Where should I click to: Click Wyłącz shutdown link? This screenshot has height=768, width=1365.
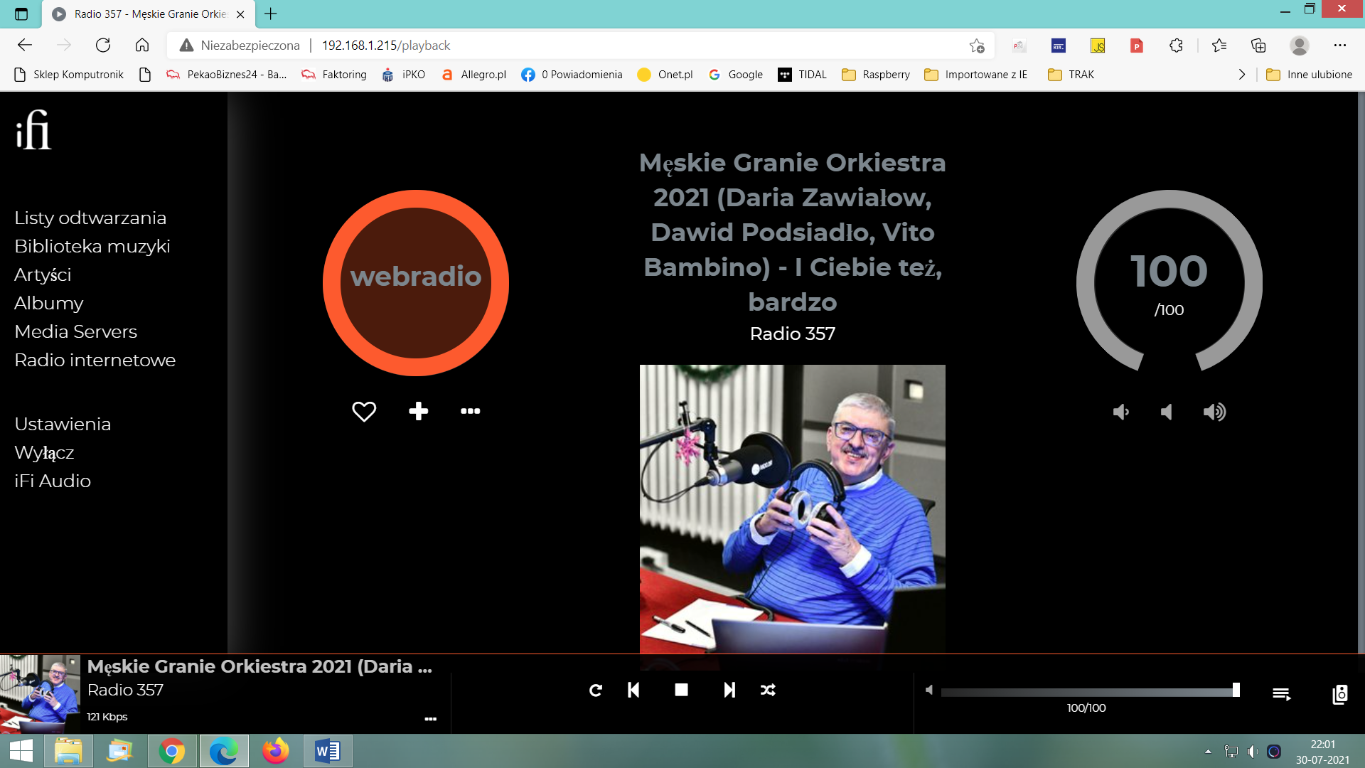point(44,453)
